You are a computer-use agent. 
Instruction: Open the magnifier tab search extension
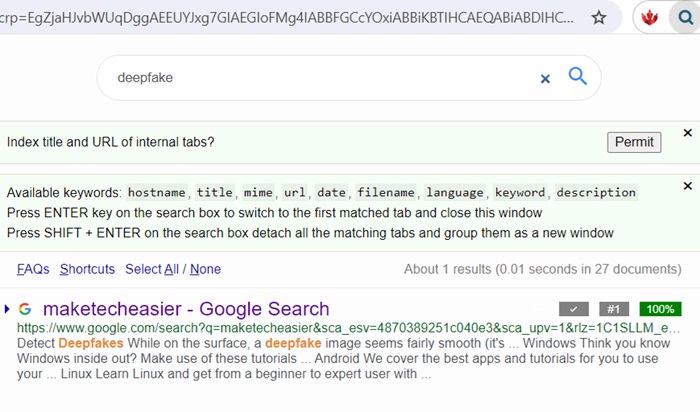click(x=685, y=18)
